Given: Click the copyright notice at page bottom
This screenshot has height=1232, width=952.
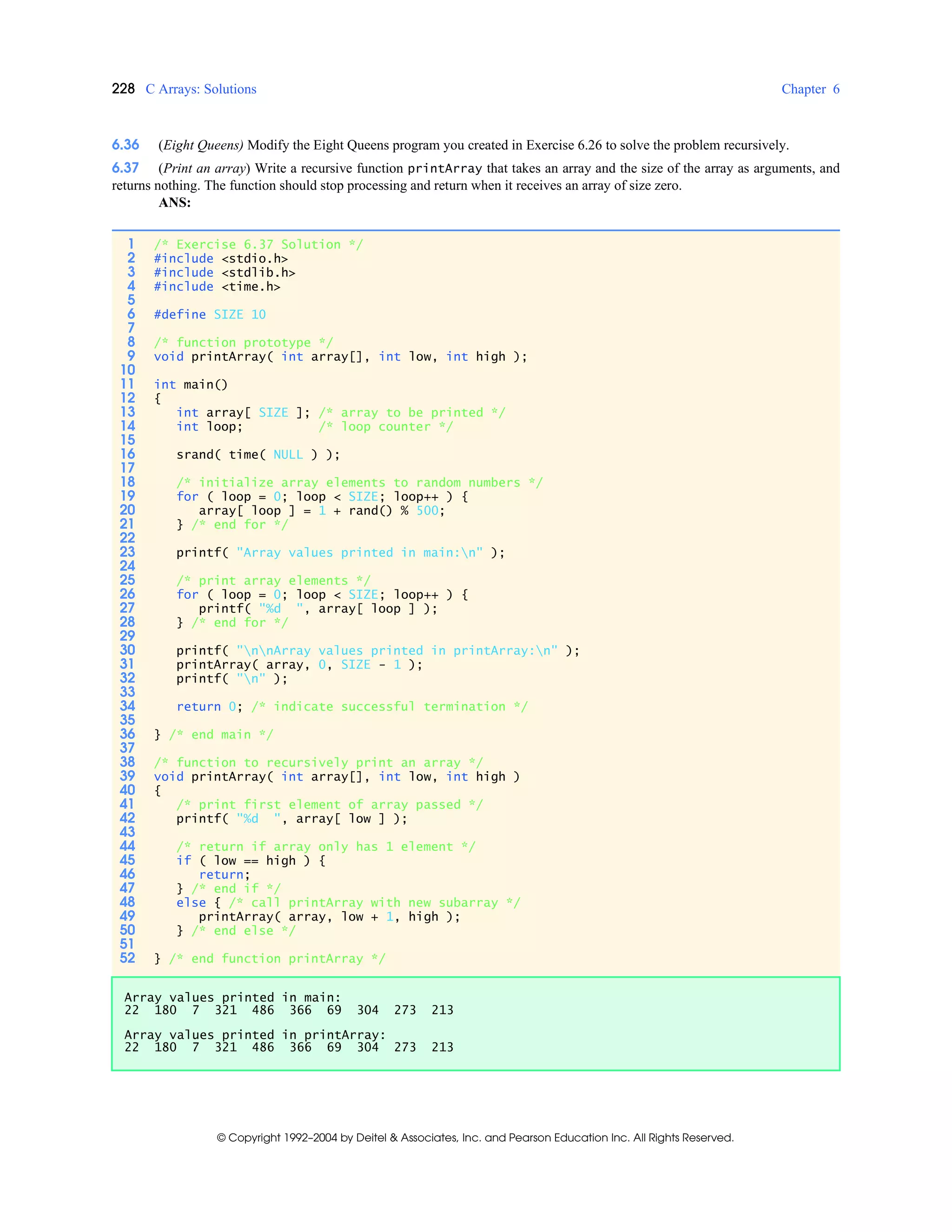Looking at the screenshot, I should (476, 1138).
